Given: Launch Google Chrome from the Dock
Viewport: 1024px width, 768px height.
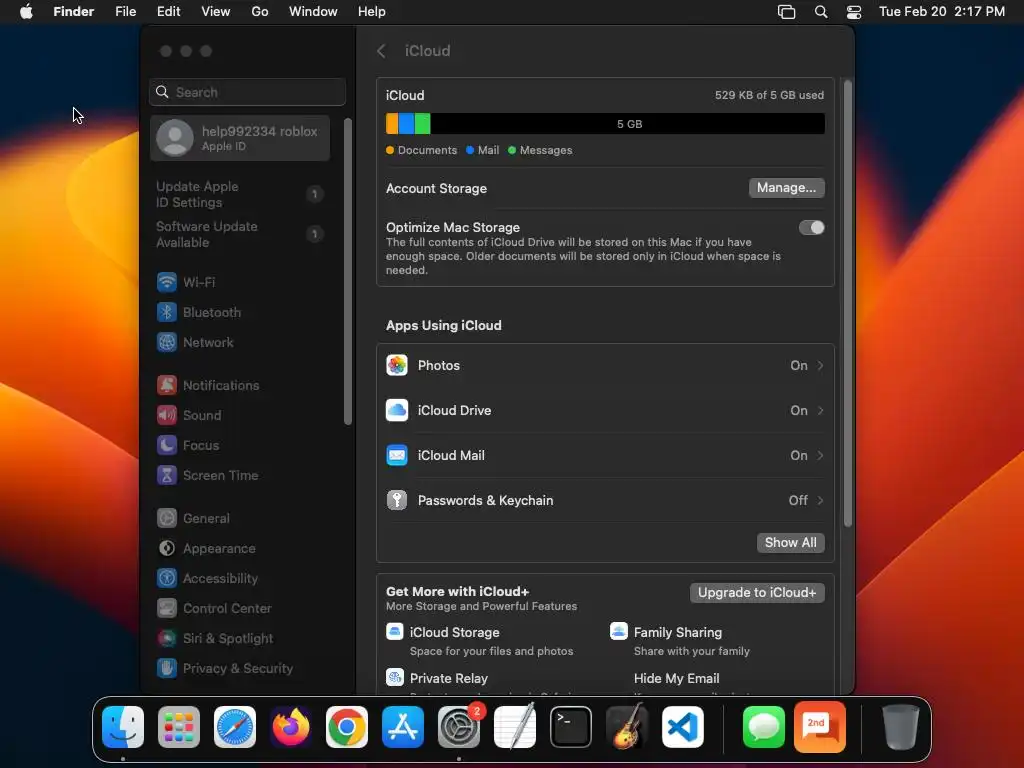Looking at the screenshot, I should coord(347,727).
